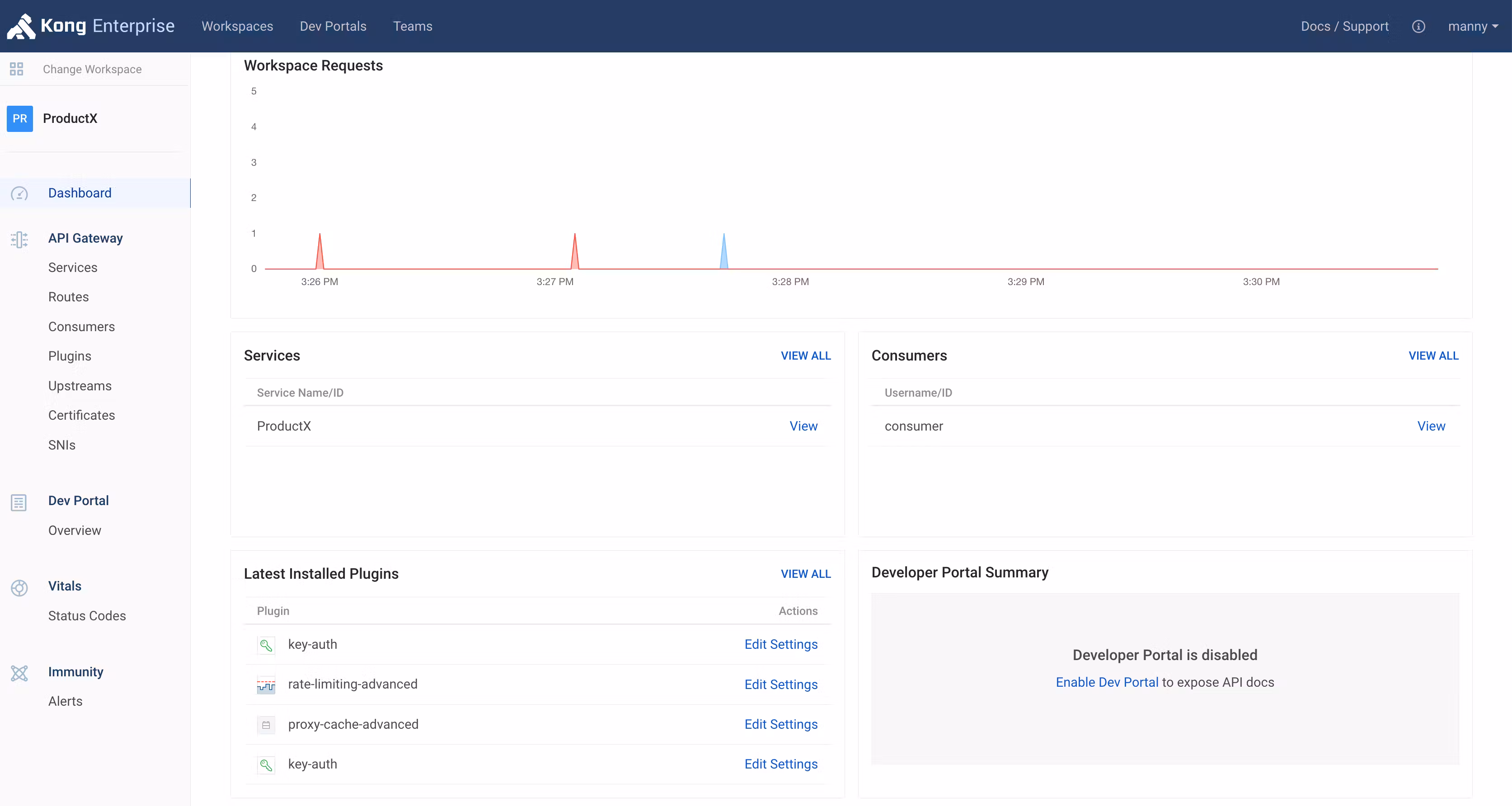This screenshot has width=1512, height=806.
Task: Click the API Gateway section icon
Action: pos(19,239)
